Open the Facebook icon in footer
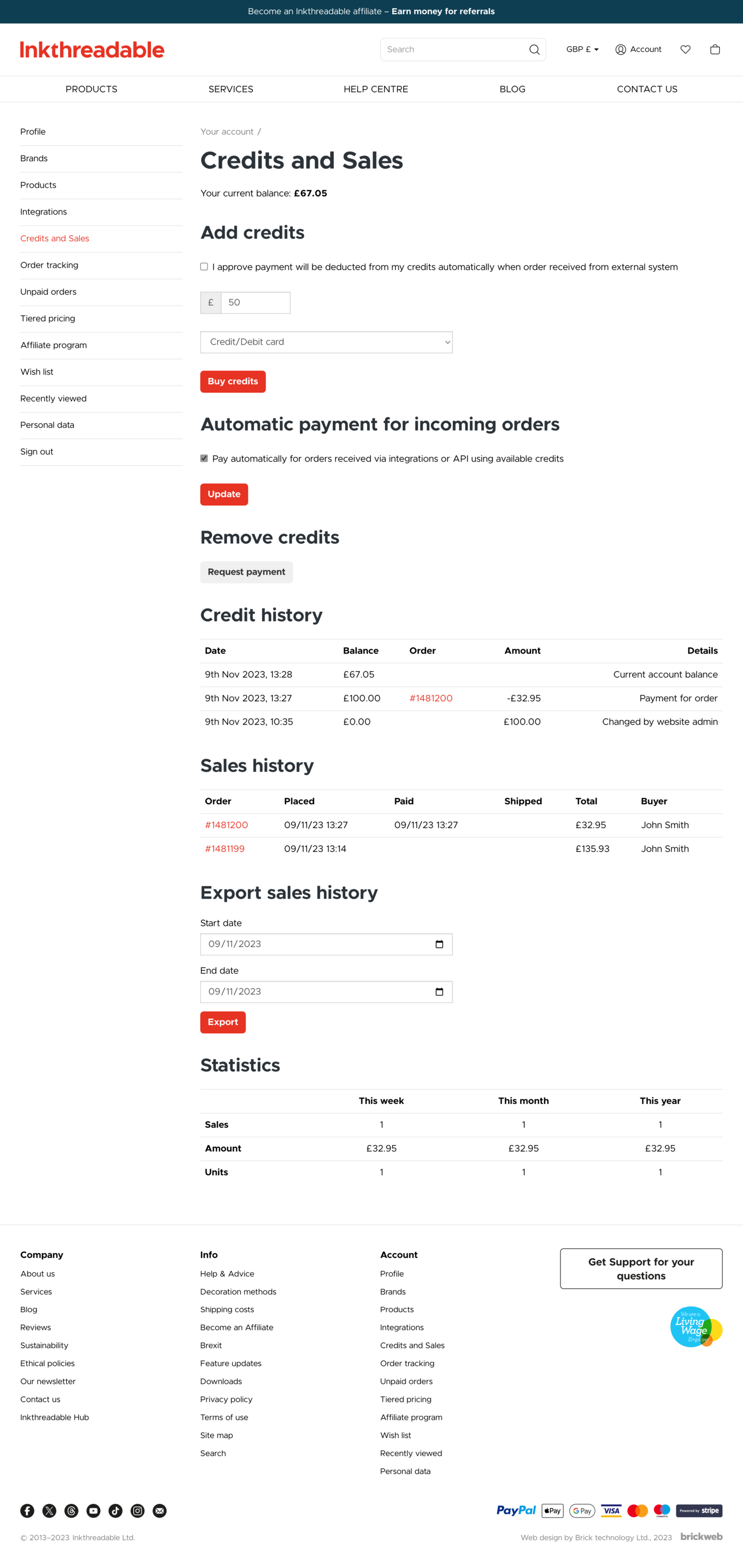The height and width of the screenshot is (1568, 743). tap(28, 1510)
